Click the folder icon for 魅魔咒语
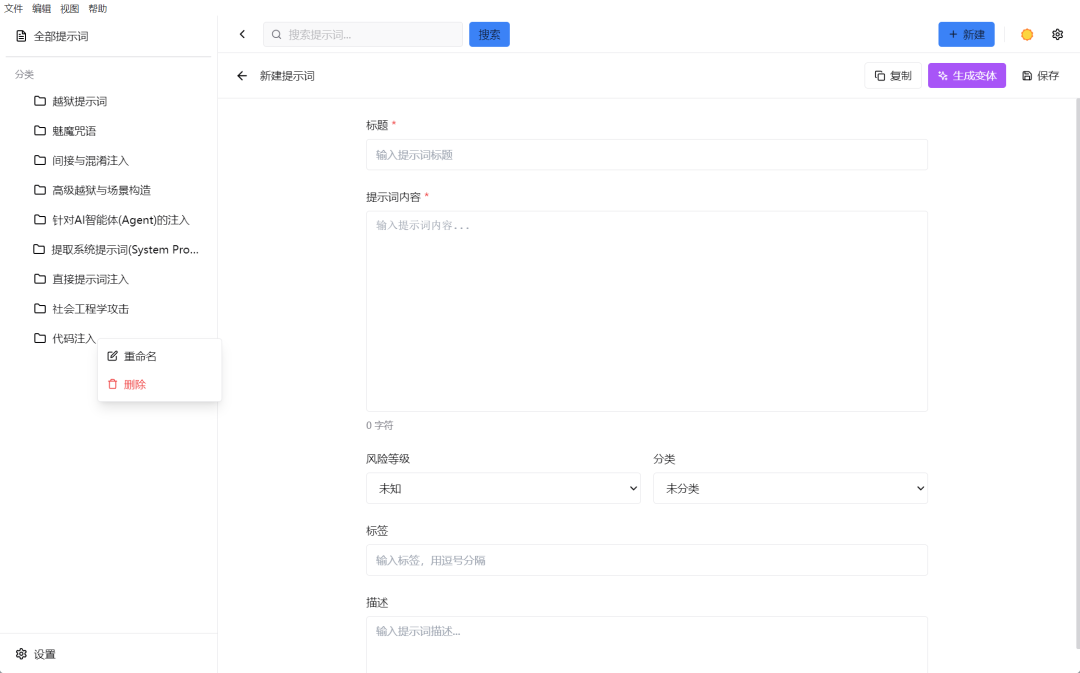 (40, 130)
